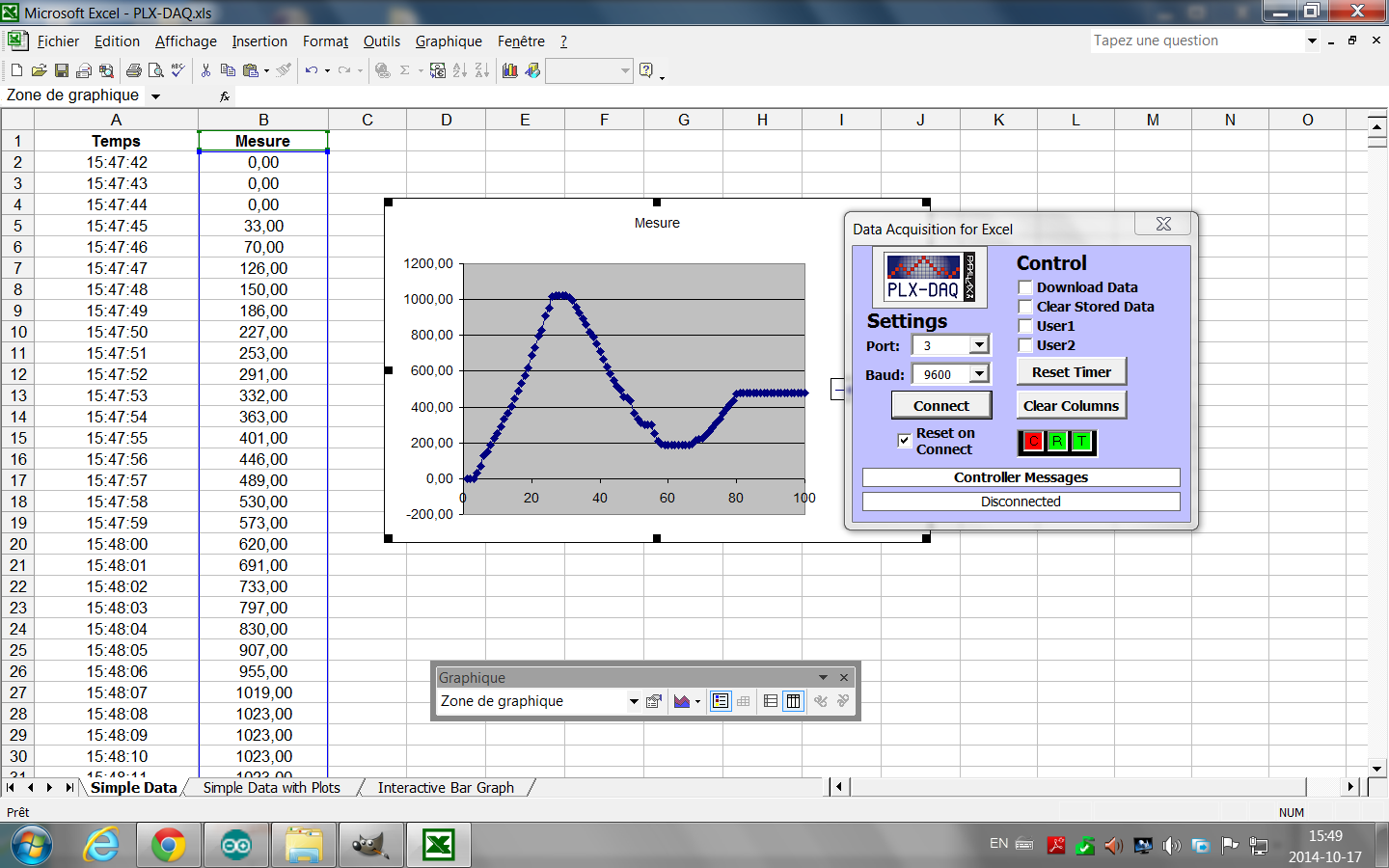Click the Clear Columns button
The image size is (1389, 868).
1072,406
